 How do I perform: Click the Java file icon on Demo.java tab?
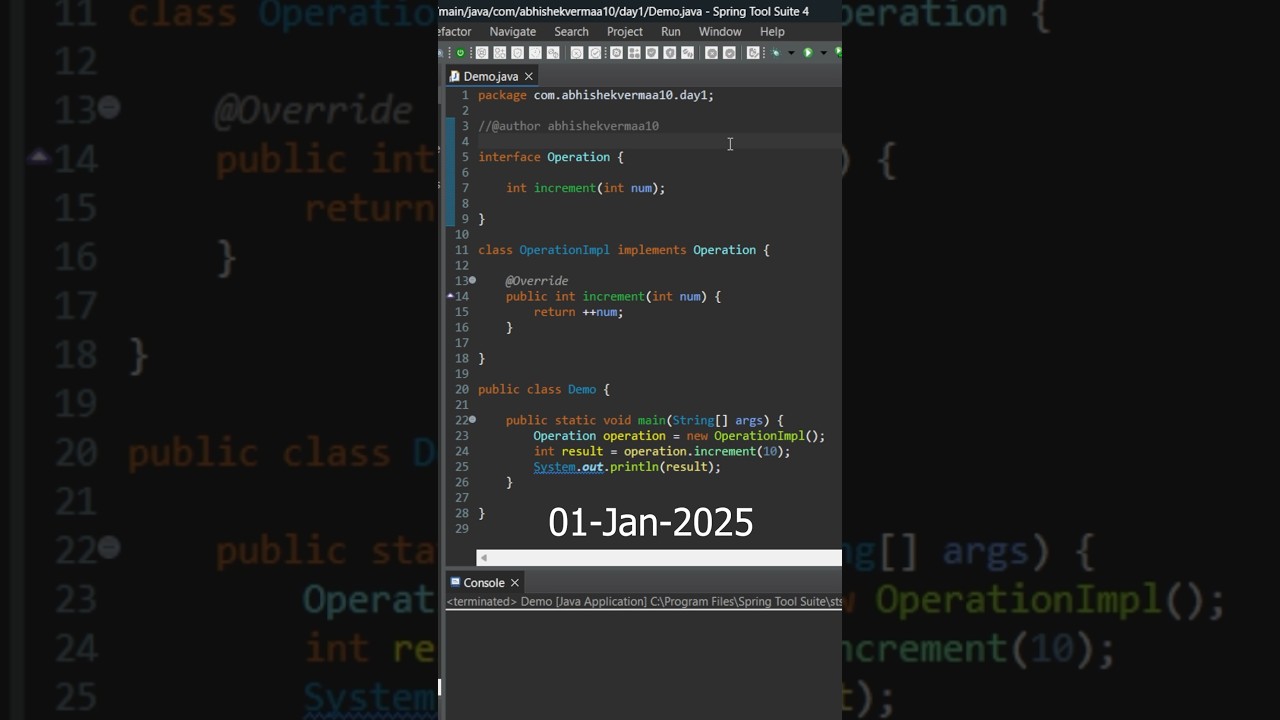coord(454,76)
